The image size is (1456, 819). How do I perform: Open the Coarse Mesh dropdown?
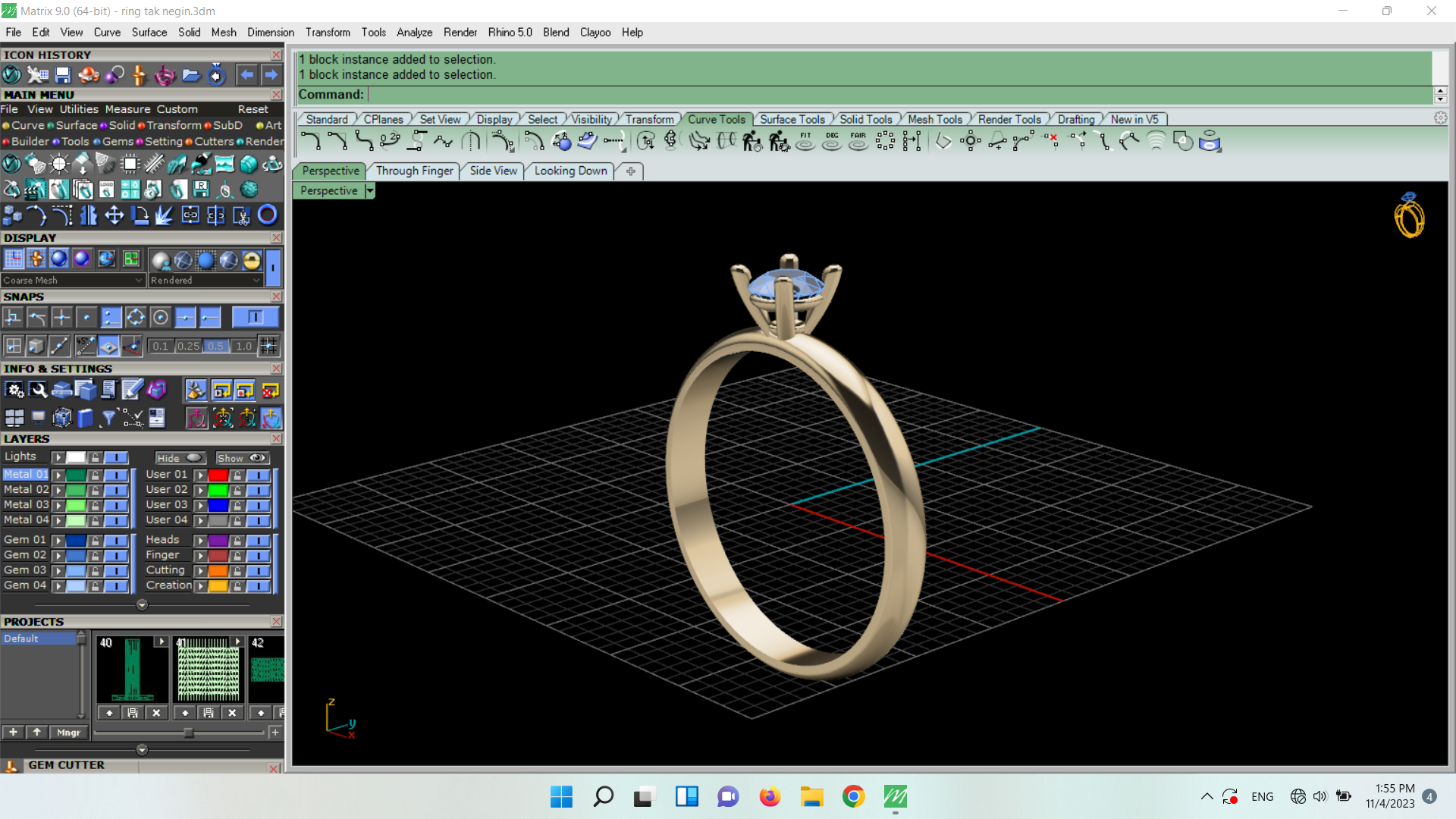pos(73,281)
